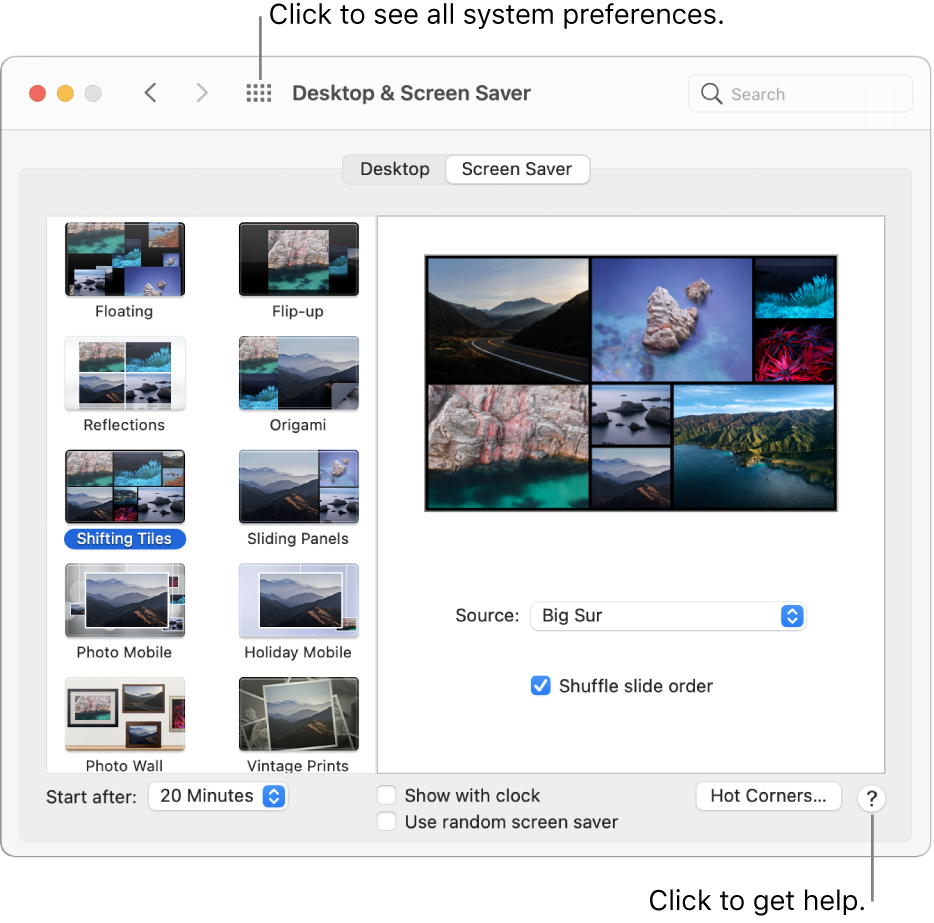Click the Photo Mobile label text
This screenshot has width=934, height=923.
[x=124, y=653]
